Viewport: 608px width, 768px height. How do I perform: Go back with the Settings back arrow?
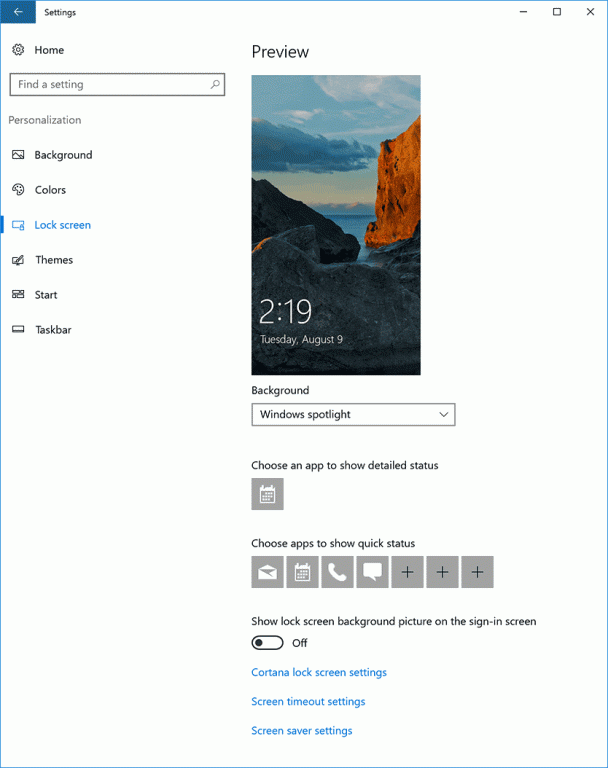tap(18, 13)
